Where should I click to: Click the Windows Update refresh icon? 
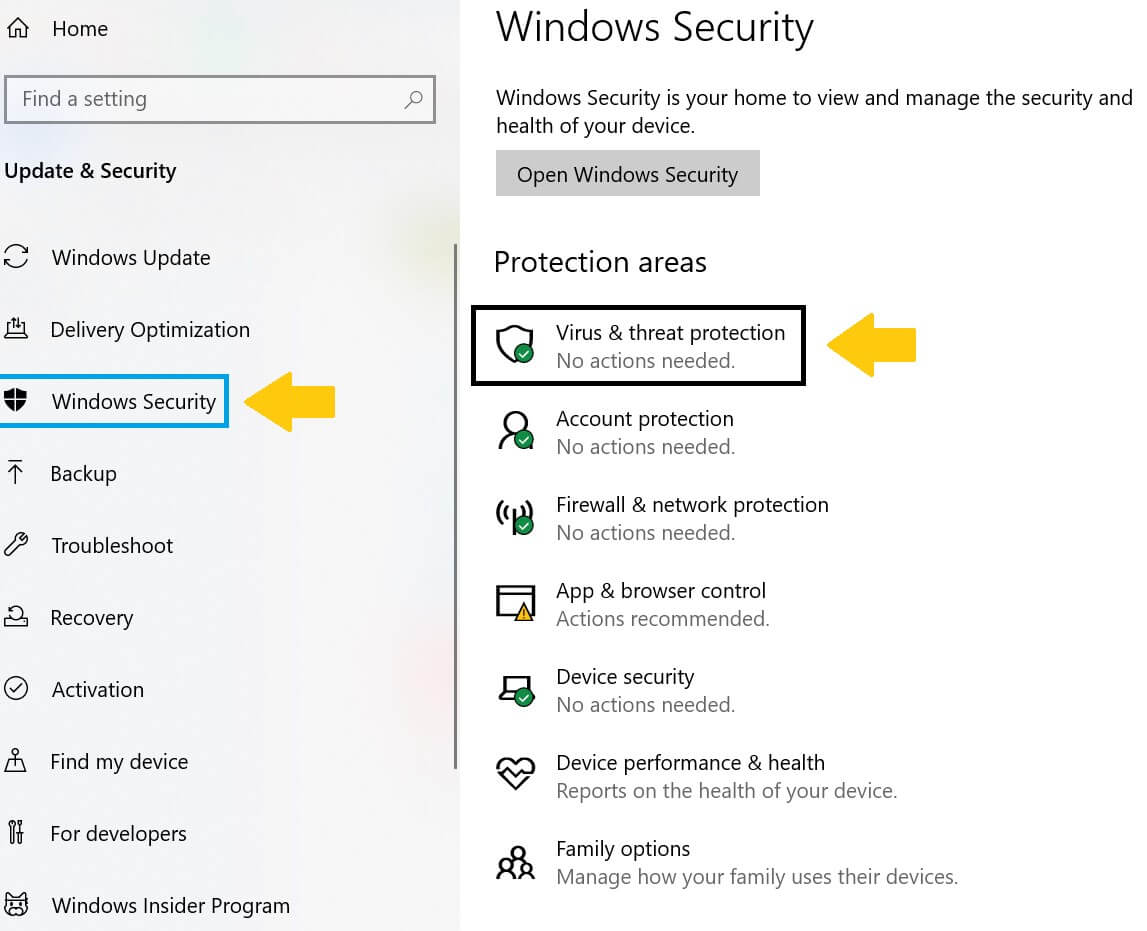pos(16,257)
